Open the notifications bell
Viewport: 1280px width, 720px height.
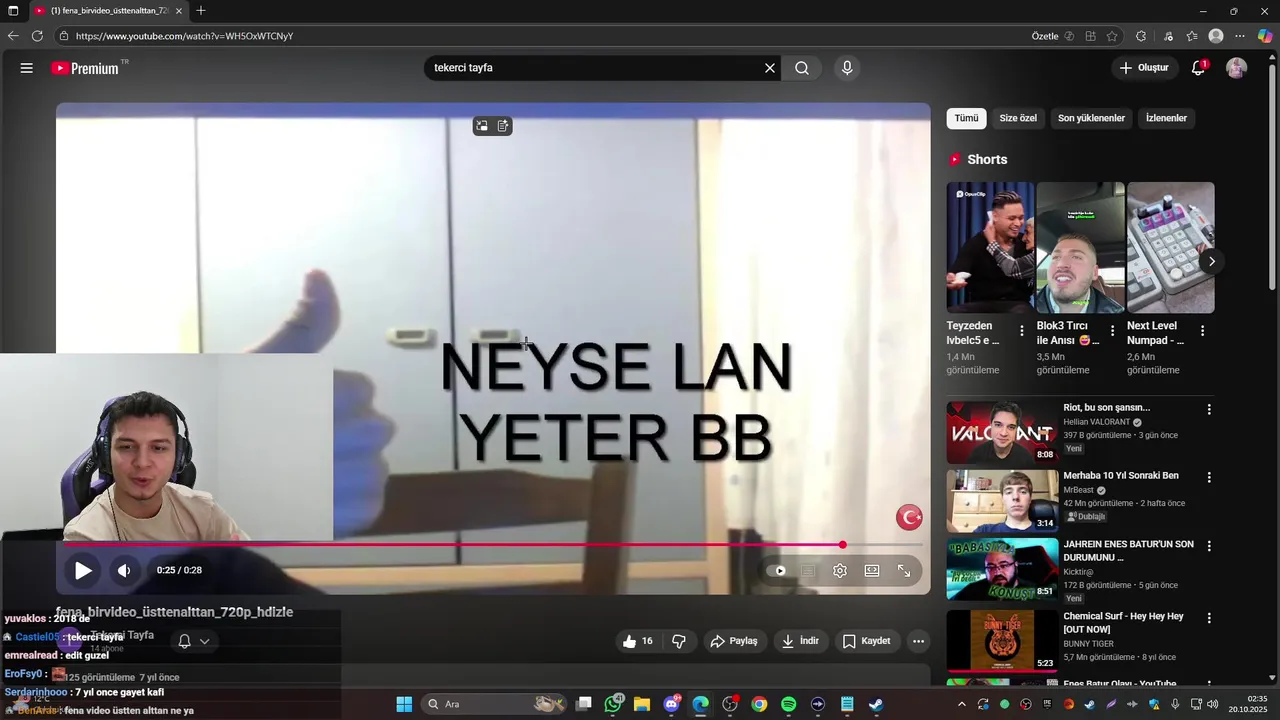click(1198, 68)
